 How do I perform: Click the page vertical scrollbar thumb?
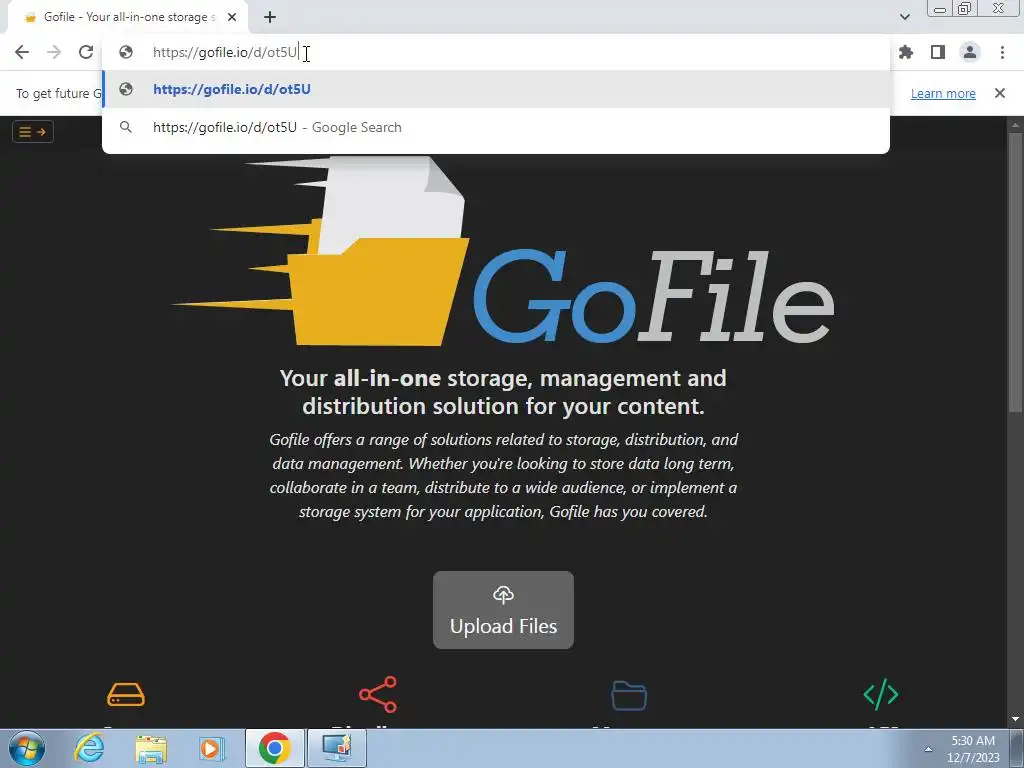pyautogui.click(x=1015, y=271)
